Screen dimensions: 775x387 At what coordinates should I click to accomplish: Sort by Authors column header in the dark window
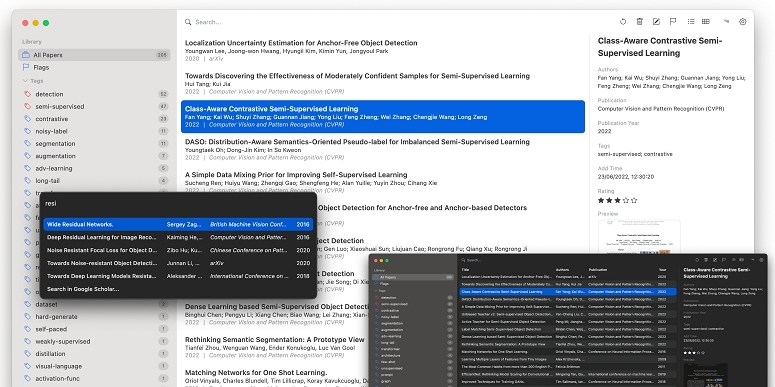click(562, 270)
